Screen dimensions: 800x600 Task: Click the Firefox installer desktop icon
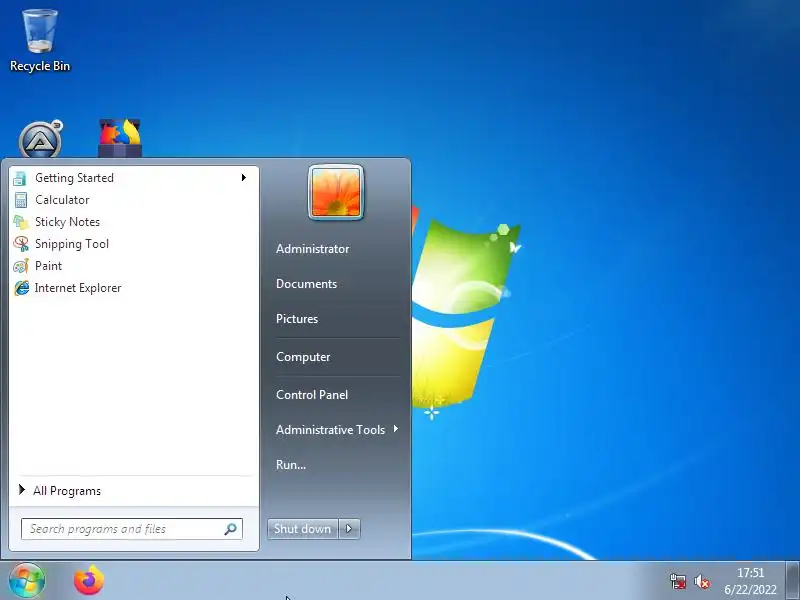point(120,138)
